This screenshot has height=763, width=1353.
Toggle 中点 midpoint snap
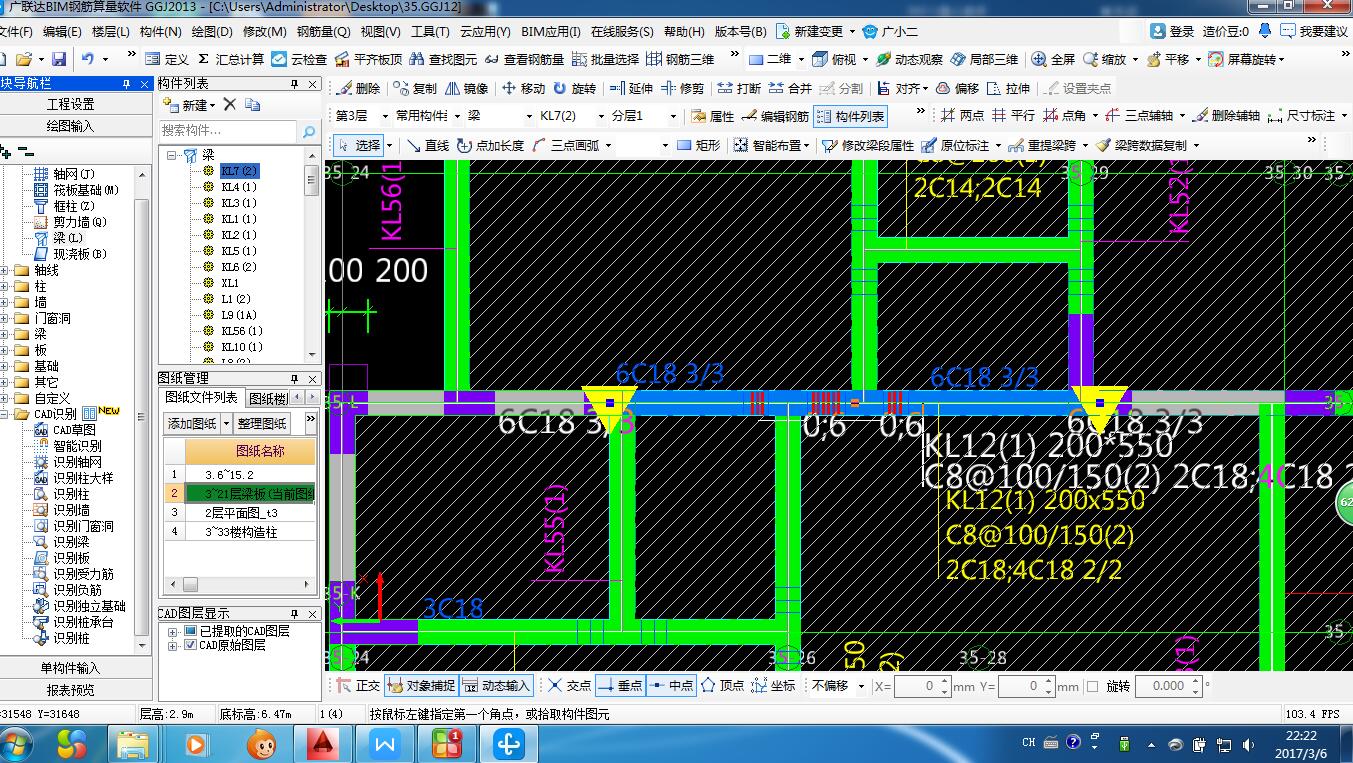671,686
